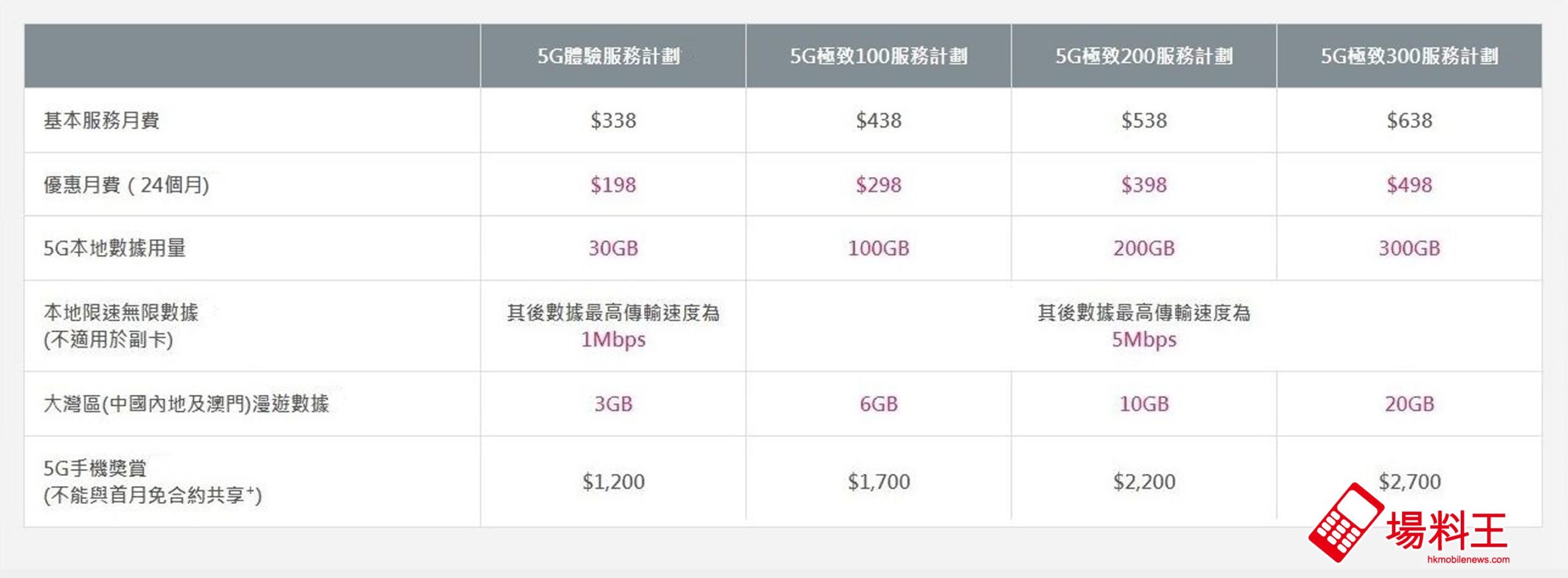This screenshot has width=1568, height=578.
Task: Click the 5Mbps speed limit text
Action: click(1144, 340)
